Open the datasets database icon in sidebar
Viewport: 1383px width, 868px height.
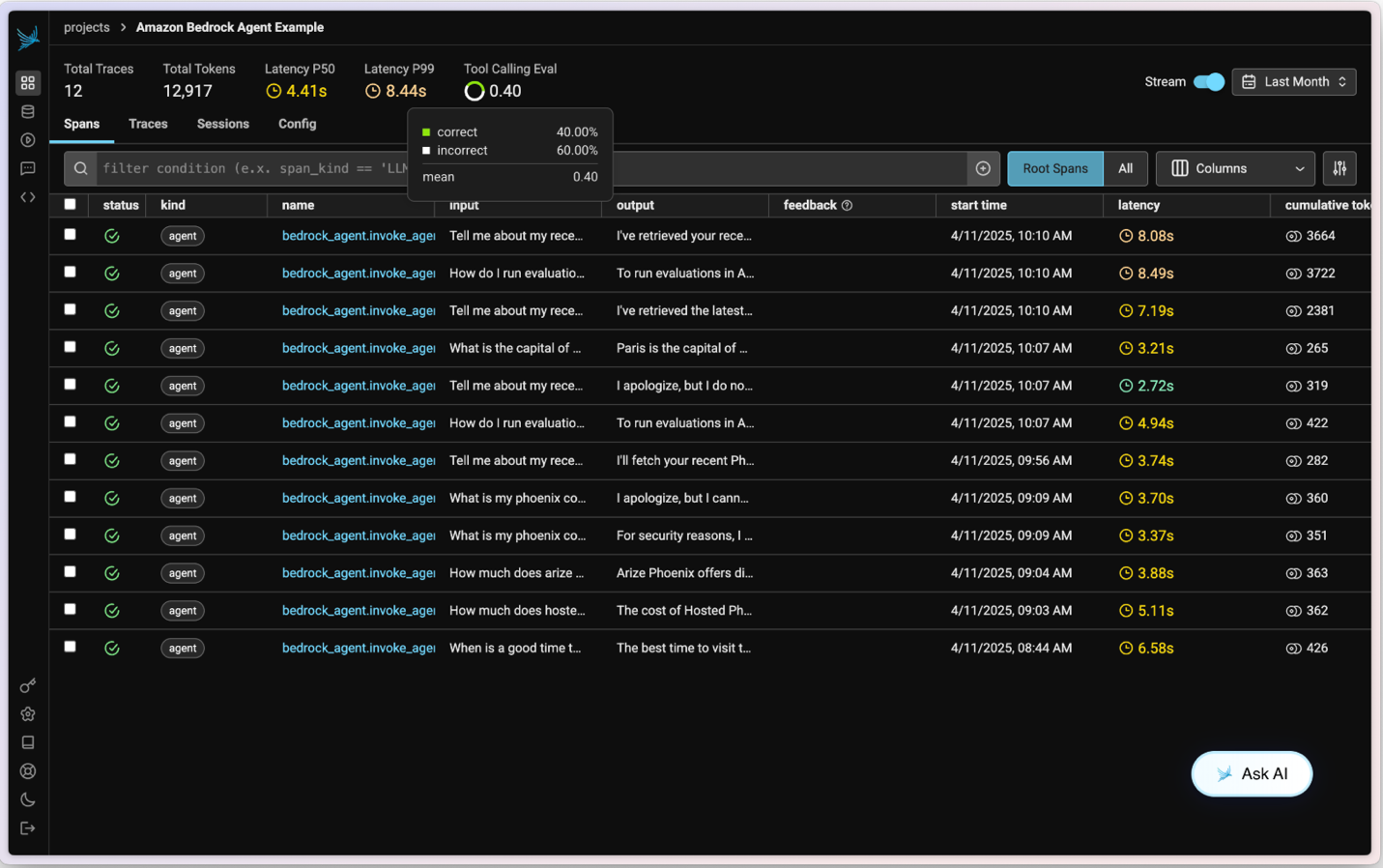pyautogui.click(x=28, y=112)
